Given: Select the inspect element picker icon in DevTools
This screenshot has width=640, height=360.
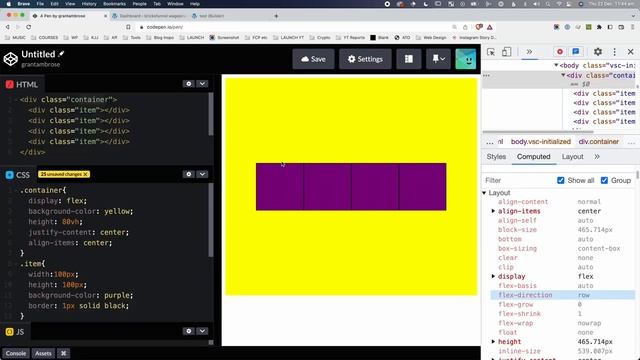Looking at the screenshot, I should 491,52.
